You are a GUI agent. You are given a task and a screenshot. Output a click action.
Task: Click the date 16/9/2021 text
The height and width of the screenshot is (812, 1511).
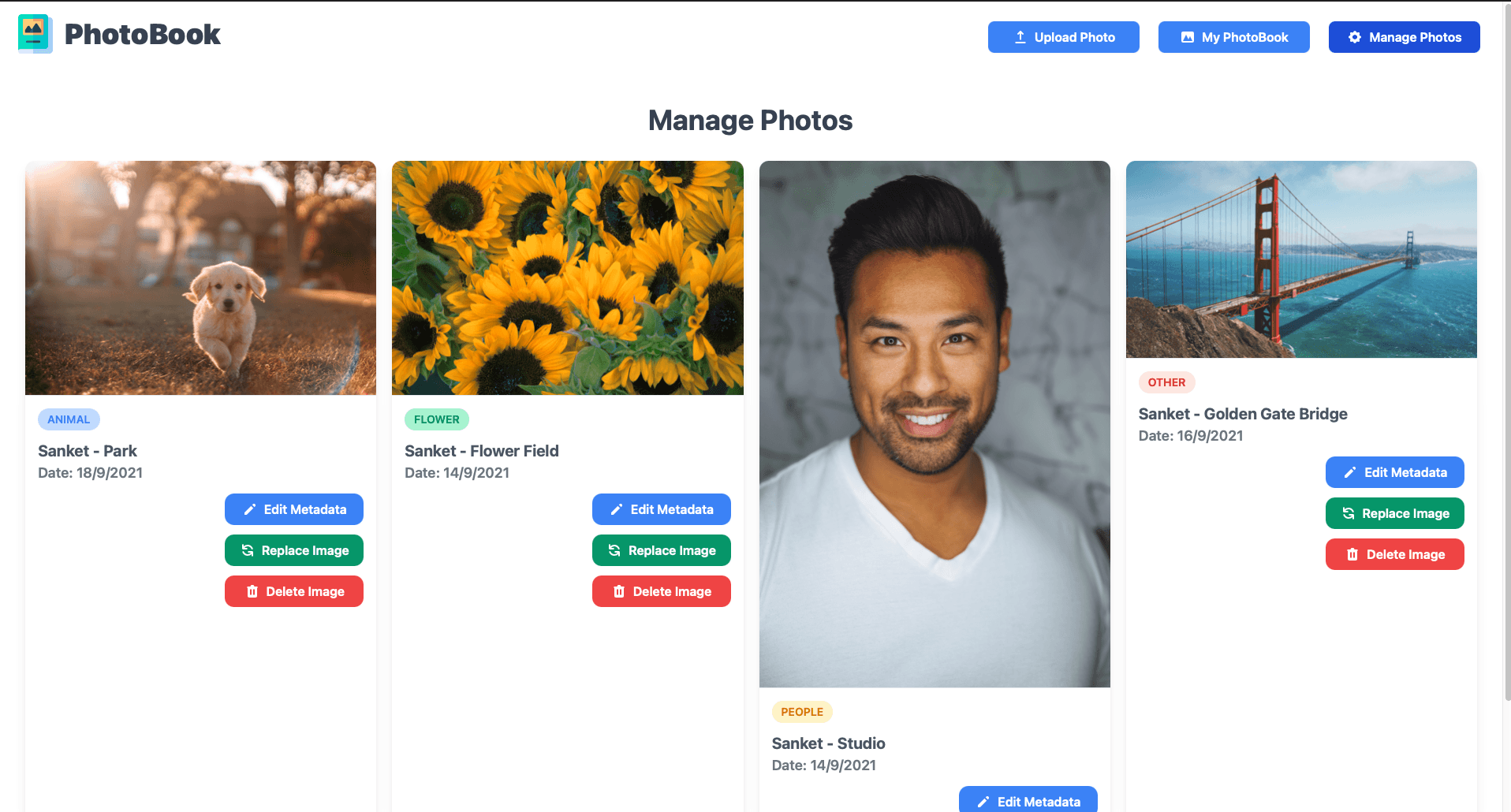[1210, 436]
